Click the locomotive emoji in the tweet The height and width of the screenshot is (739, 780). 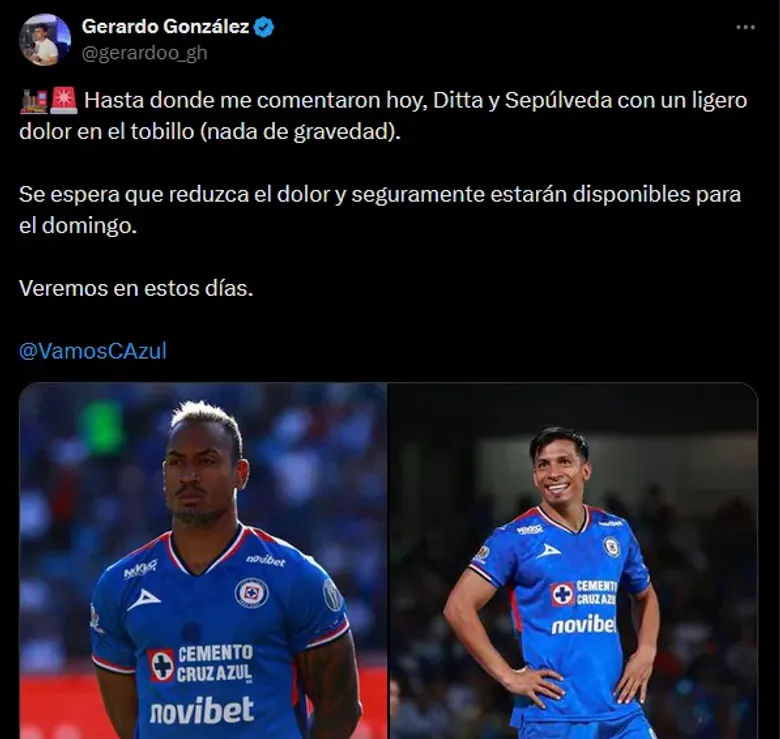point(34,100)
